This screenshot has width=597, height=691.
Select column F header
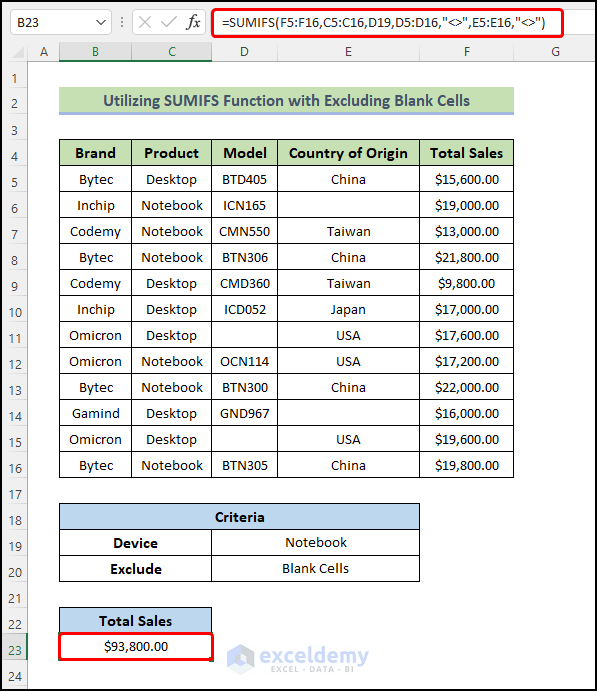467,52
